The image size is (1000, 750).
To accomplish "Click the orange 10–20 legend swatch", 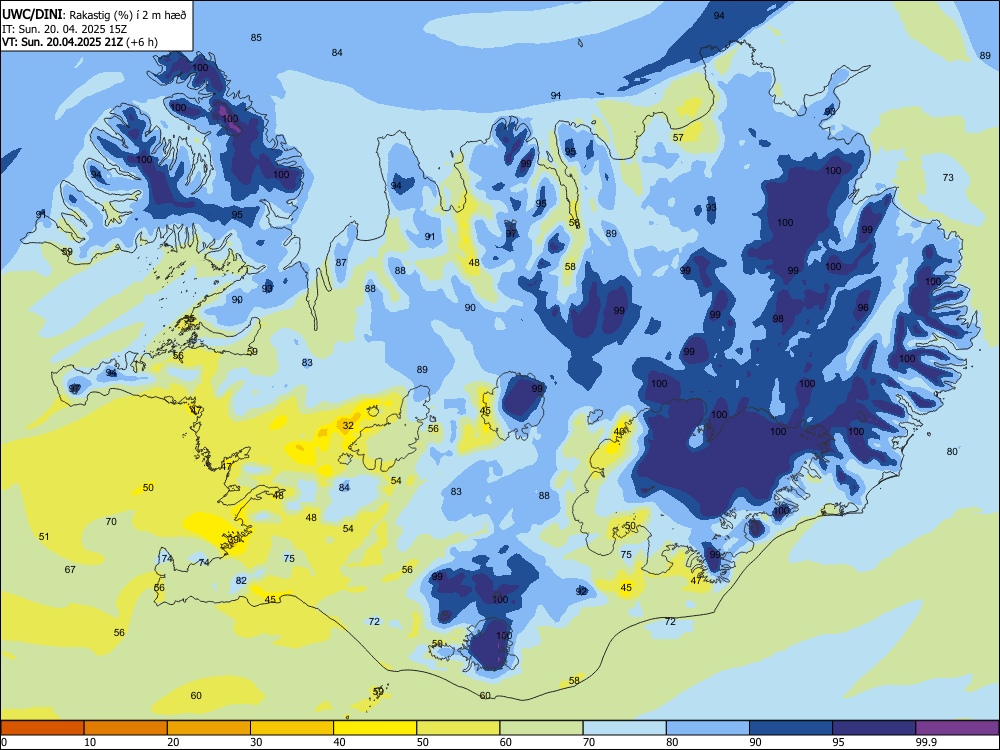I will (126, 728).
